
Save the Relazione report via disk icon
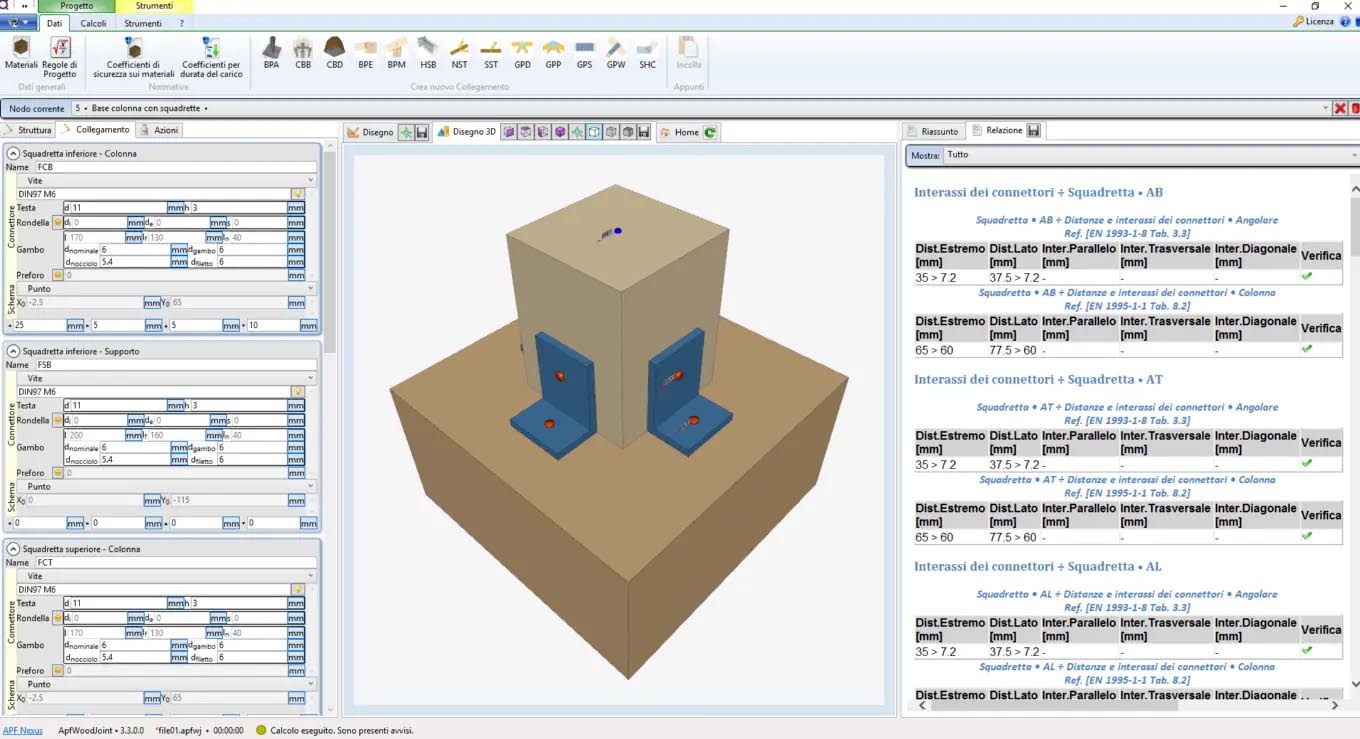1034,131
